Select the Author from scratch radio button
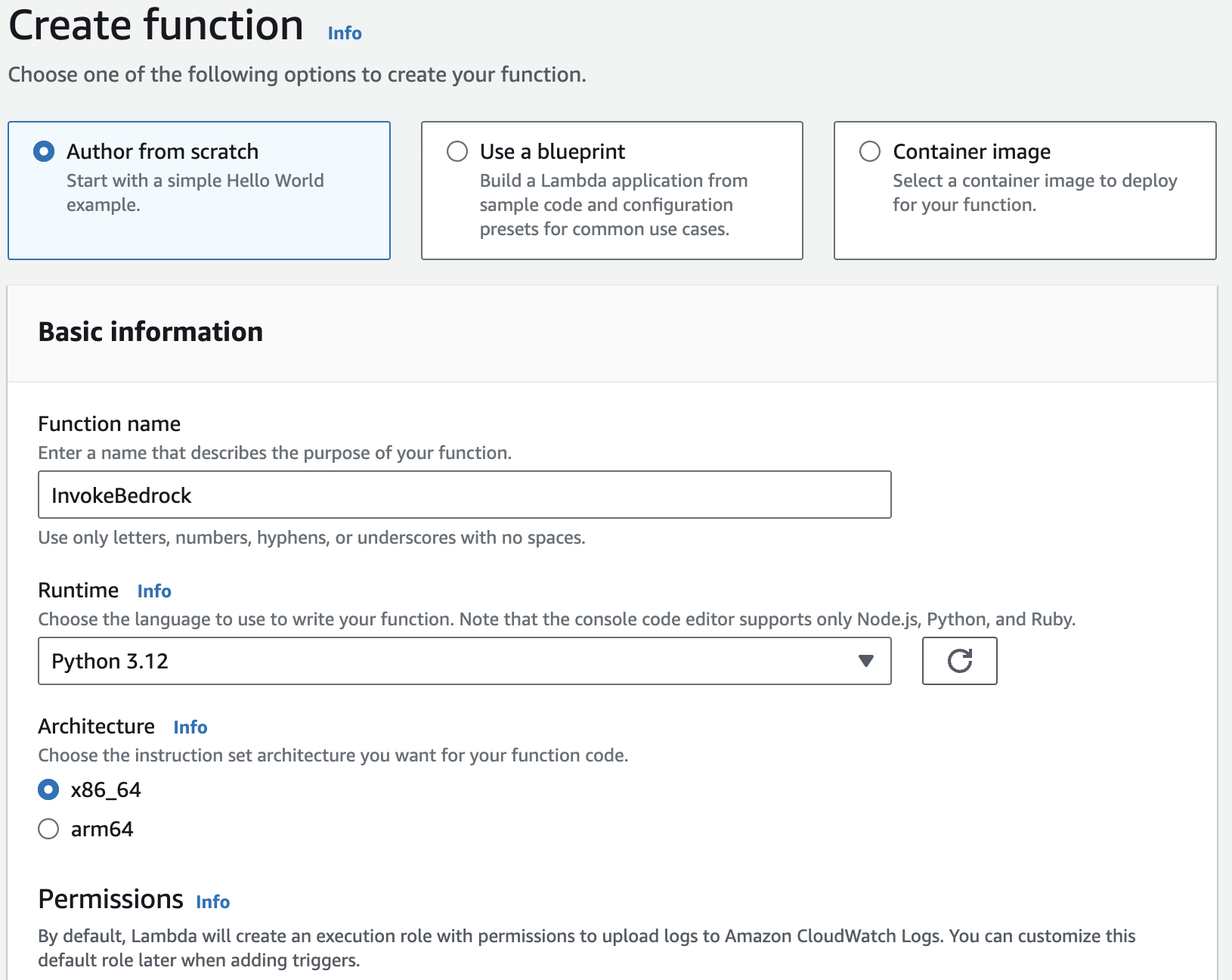 click(x=44, y=151)
